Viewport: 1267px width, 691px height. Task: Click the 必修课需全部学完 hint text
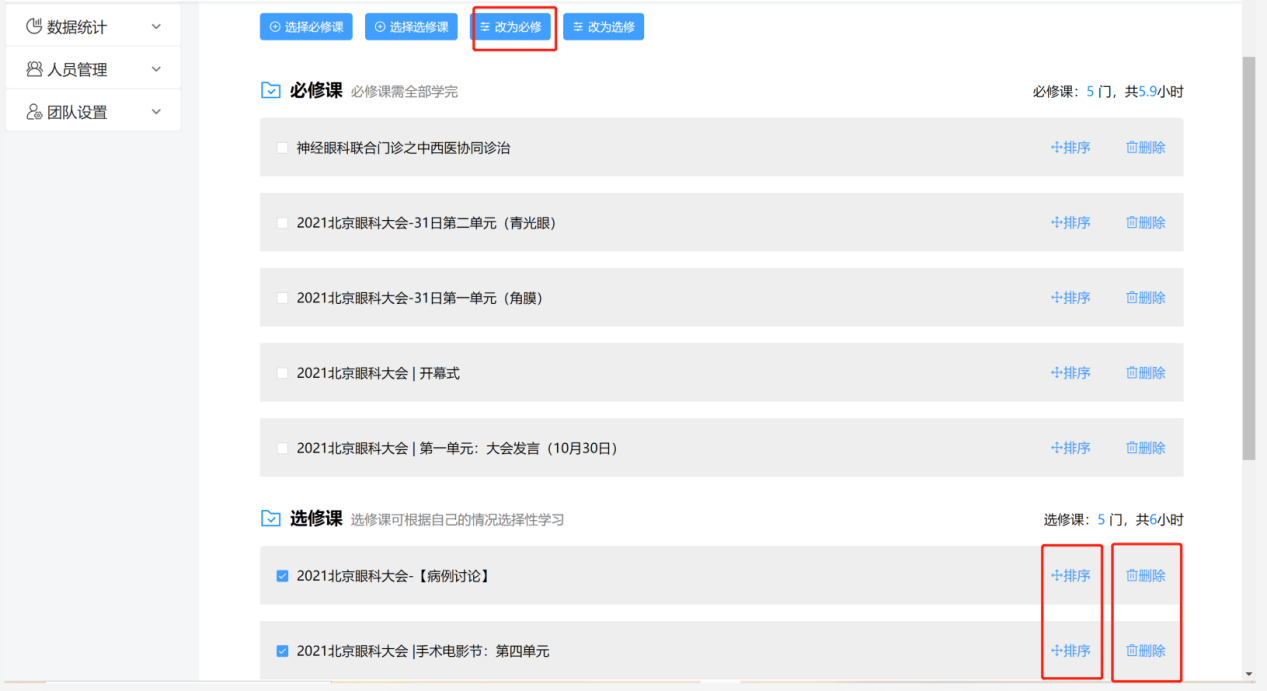pos(405,92)
